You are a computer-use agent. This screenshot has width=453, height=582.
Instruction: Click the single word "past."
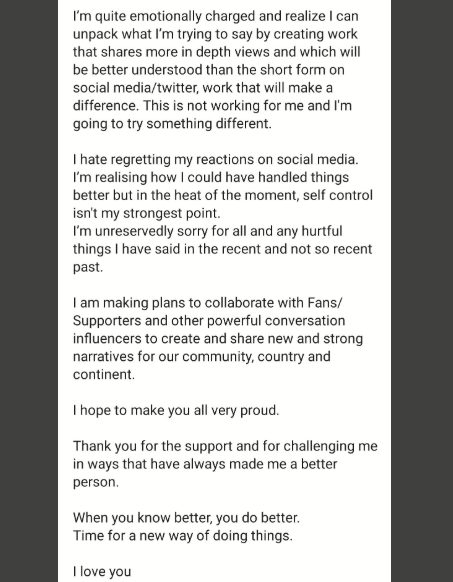pos(88,267)
